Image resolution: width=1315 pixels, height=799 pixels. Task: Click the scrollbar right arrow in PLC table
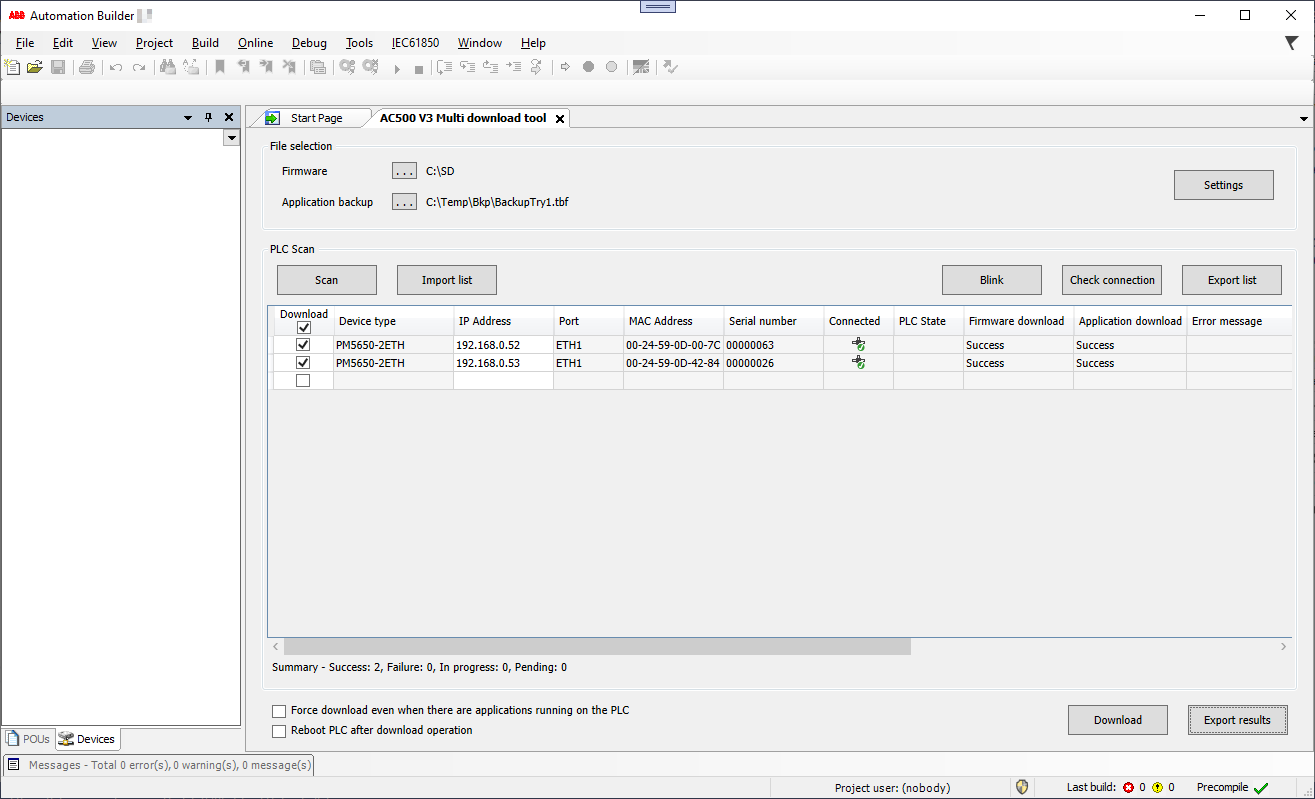1284,647
